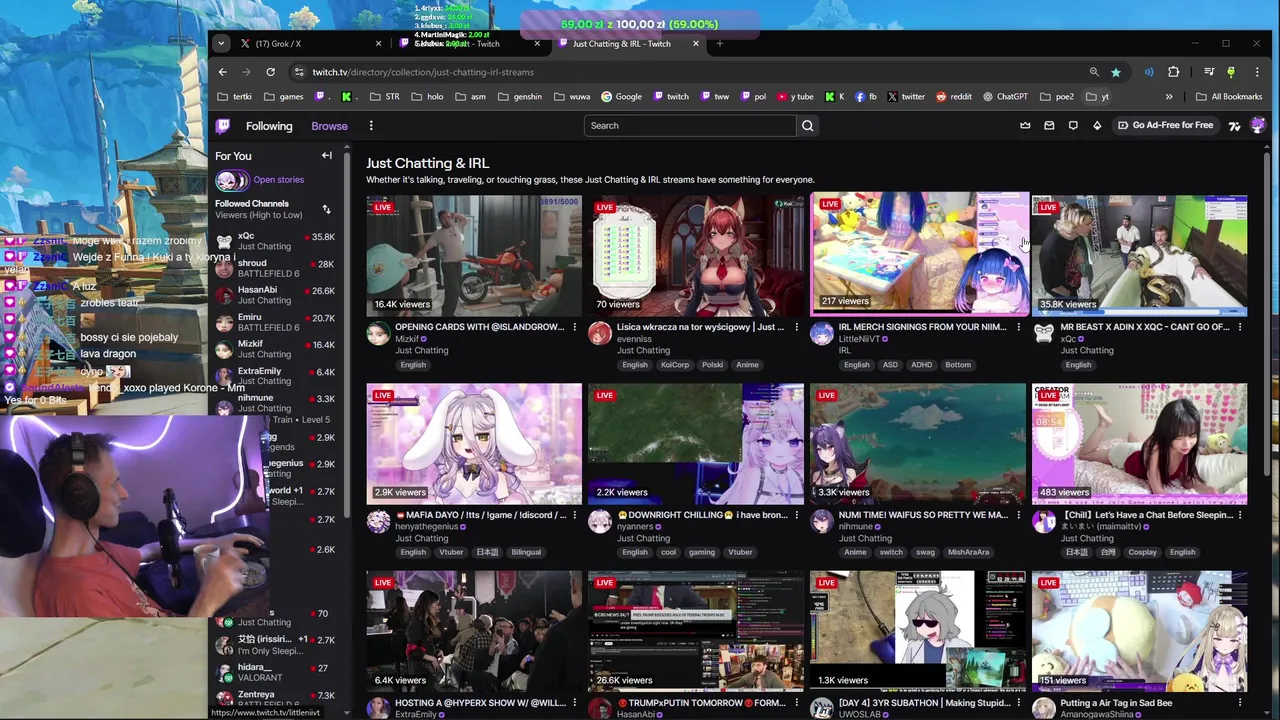Open the three-dot more menu beside Browse
Screen dimensions: 1280x720
tap(371, 126)
